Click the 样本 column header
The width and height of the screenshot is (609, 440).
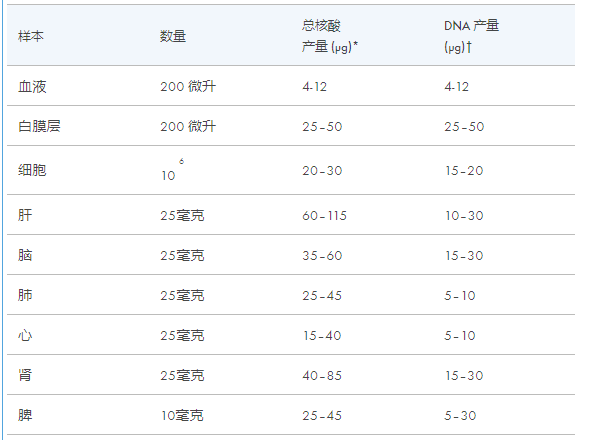click(31, 36)
